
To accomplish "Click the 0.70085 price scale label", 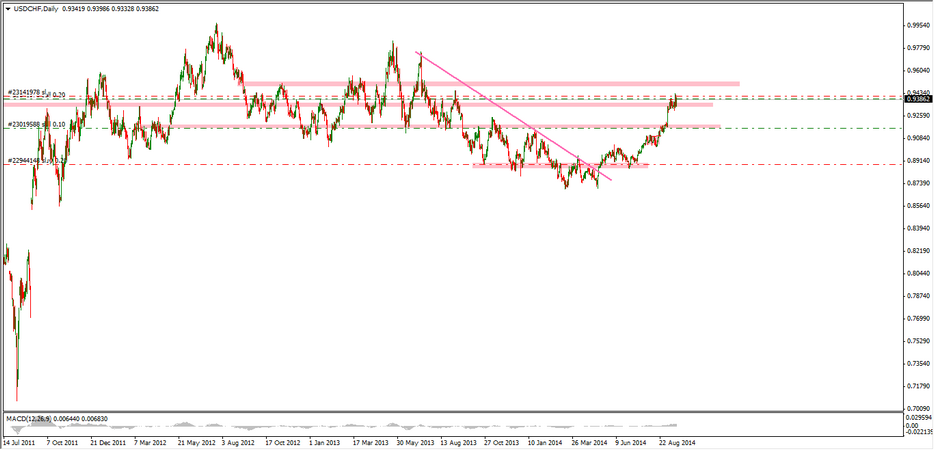I will (917, 408).
